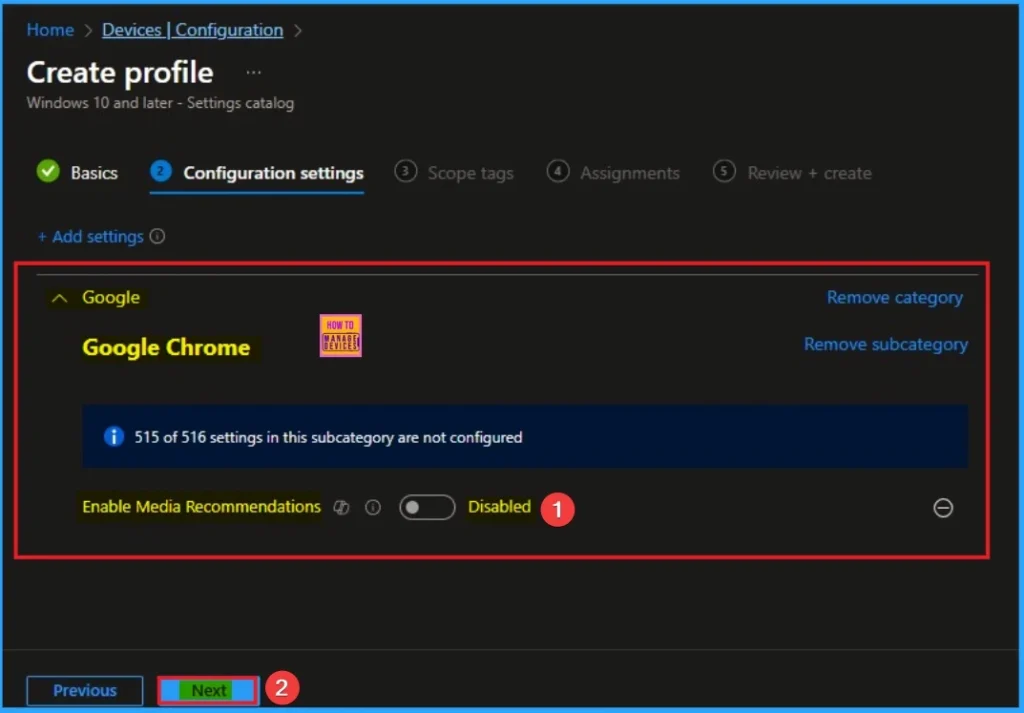Open the ellipsis menu beside Create profile

(x=252, y=71)
